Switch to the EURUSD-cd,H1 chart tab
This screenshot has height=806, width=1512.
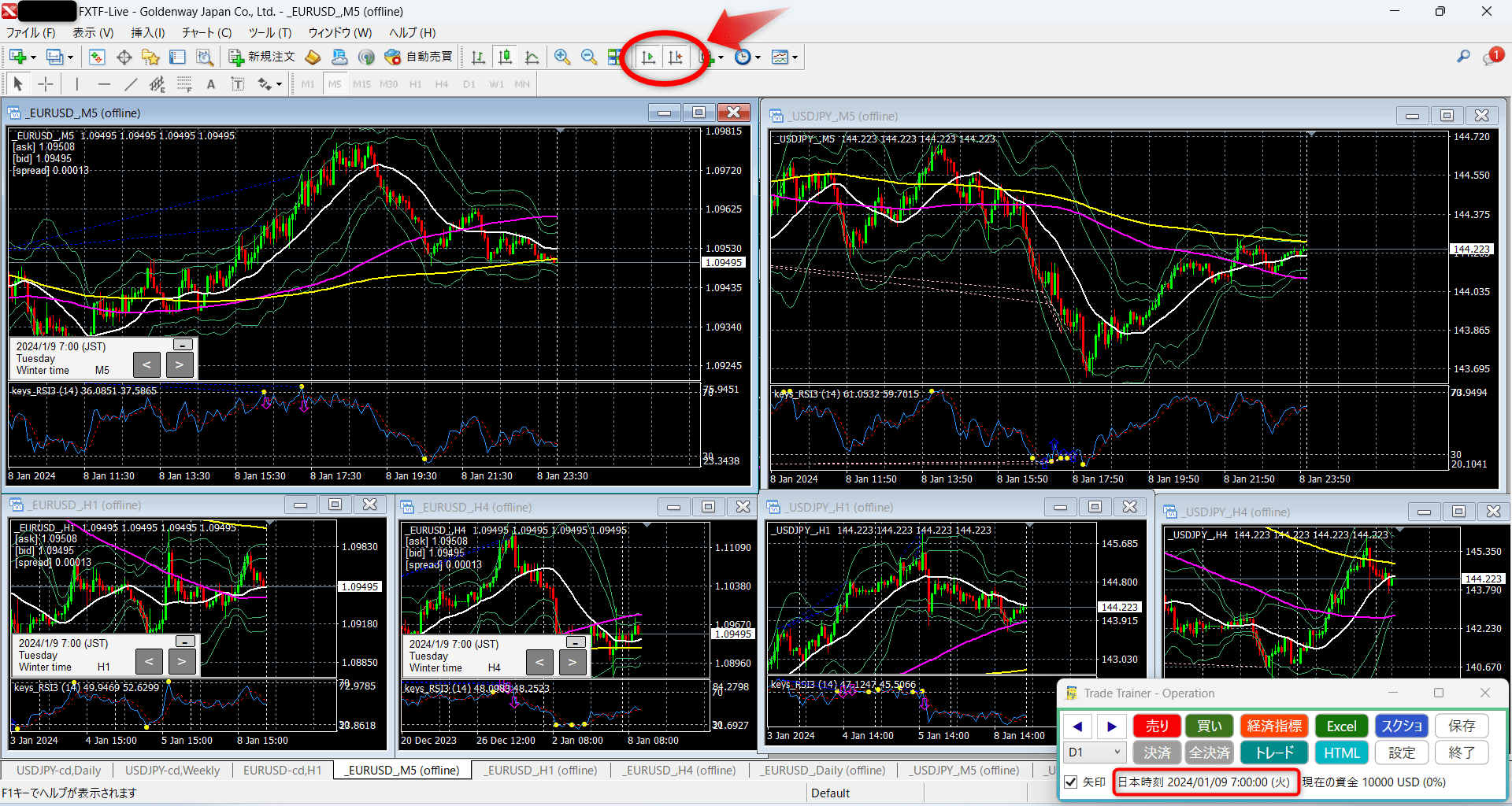coord(283,770)
